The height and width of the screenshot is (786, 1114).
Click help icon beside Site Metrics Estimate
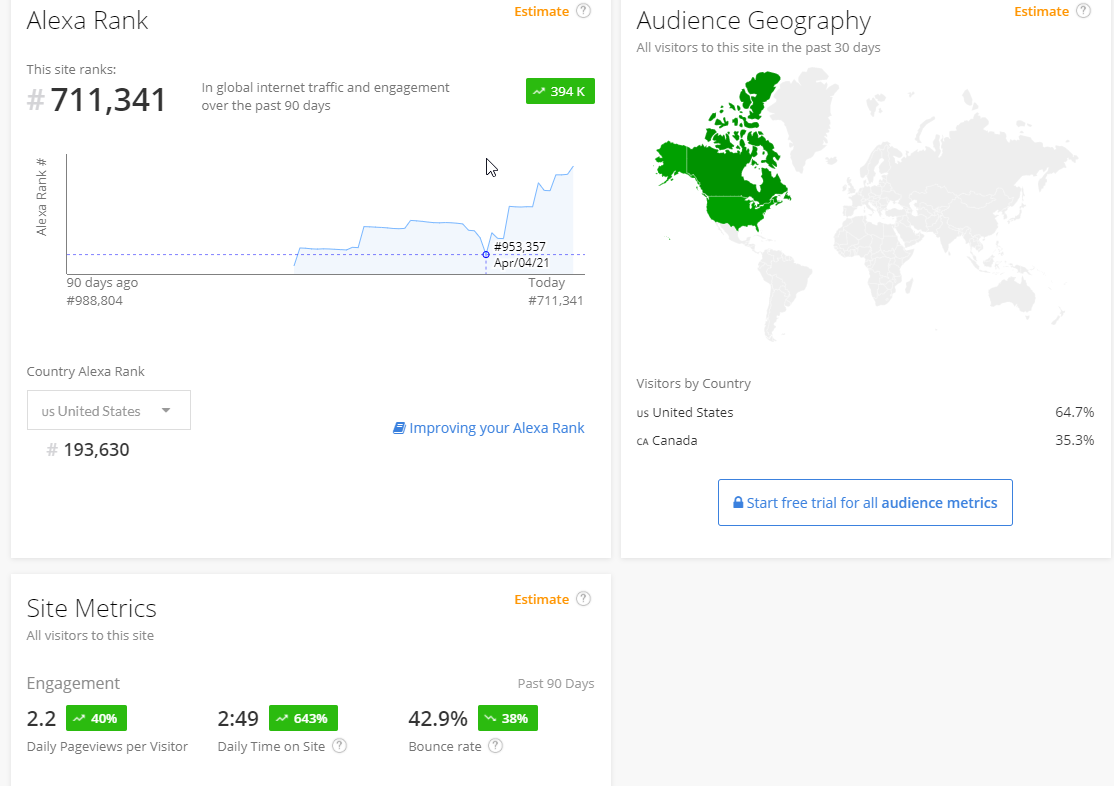coord(584,599)
